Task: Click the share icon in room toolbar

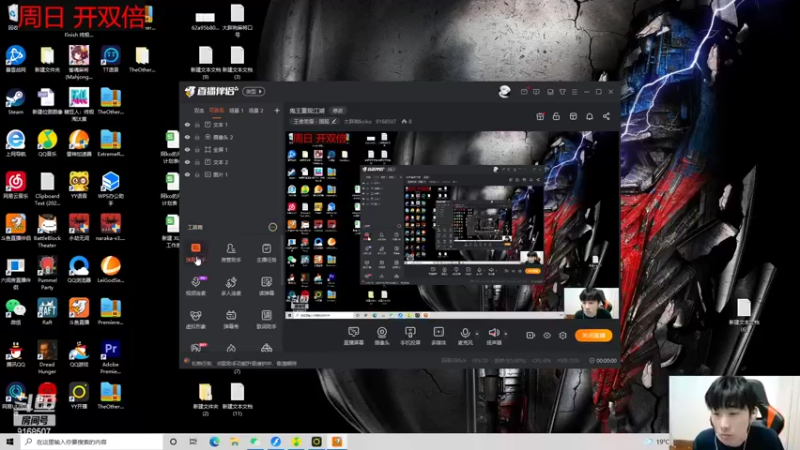Action: [x=606, y=116]
